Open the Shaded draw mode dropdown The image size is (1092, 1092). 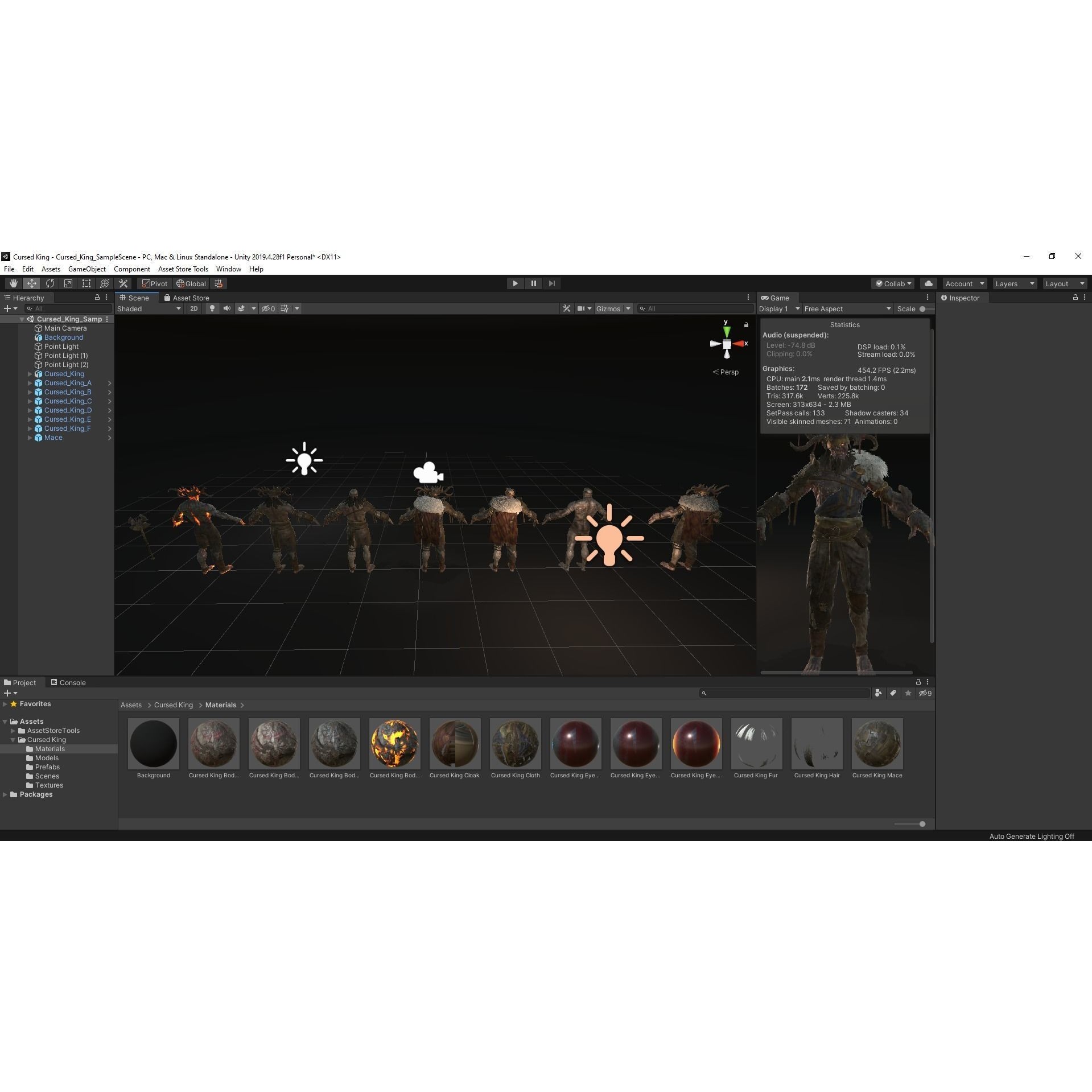149,308
